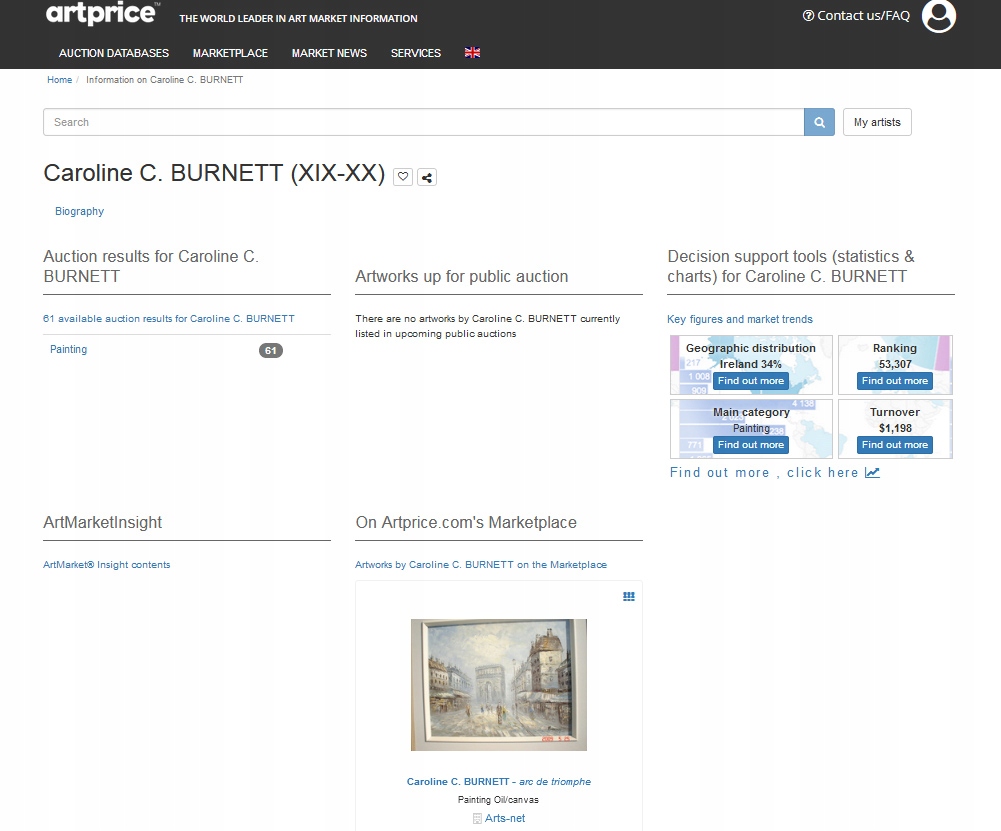Open the AUCTION DATABASES menu

[x=114, y=53]
